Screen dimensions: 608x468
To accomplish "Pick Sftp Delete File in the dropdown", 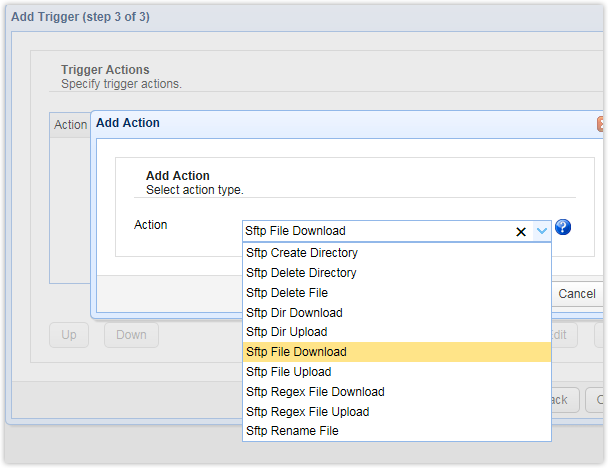I will pyautogui.click(x=287, y=293).
